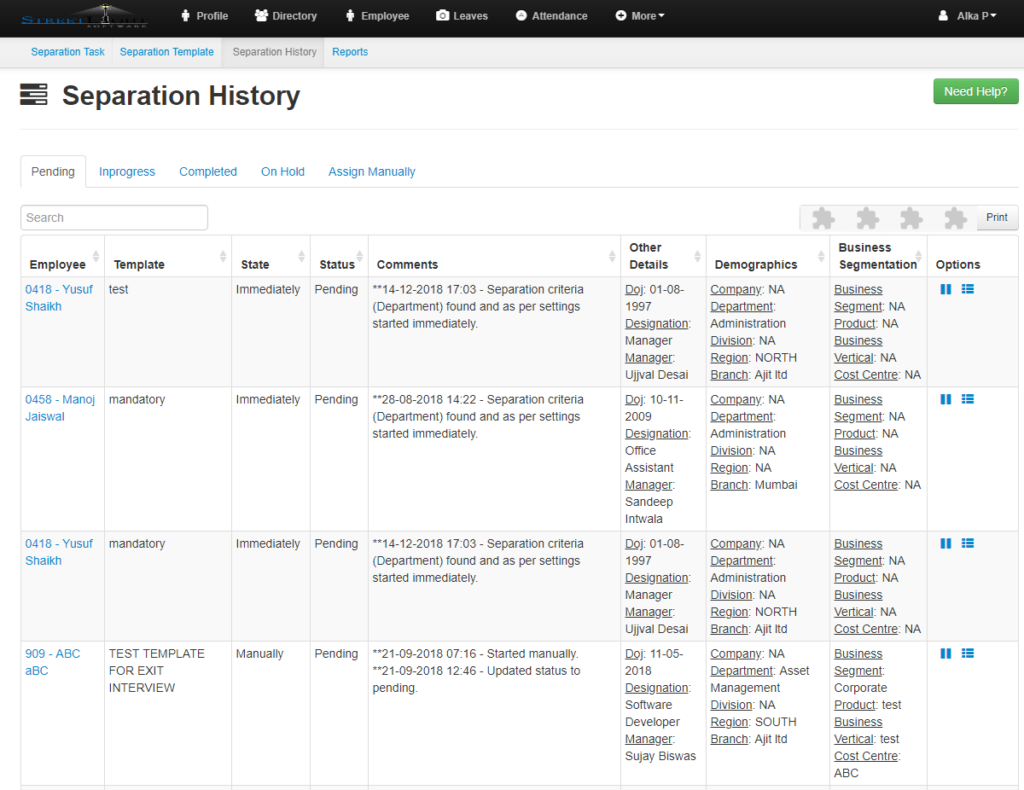
Task: Click inside the Search input field
Action: pos(113,217)
